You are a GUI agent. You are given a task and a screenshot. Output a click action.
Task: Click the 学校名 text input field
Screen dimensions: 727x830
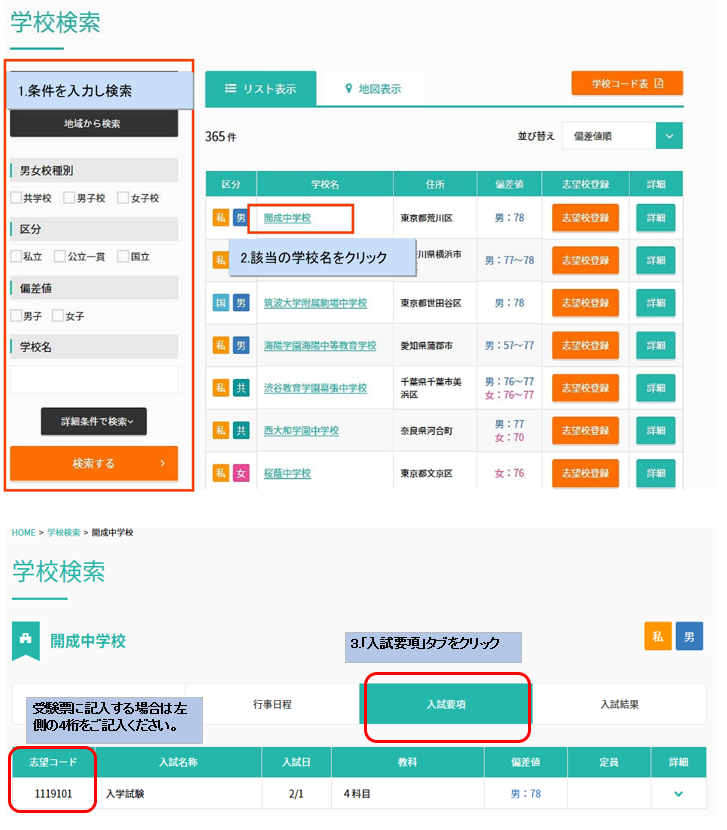click(94, 379)
